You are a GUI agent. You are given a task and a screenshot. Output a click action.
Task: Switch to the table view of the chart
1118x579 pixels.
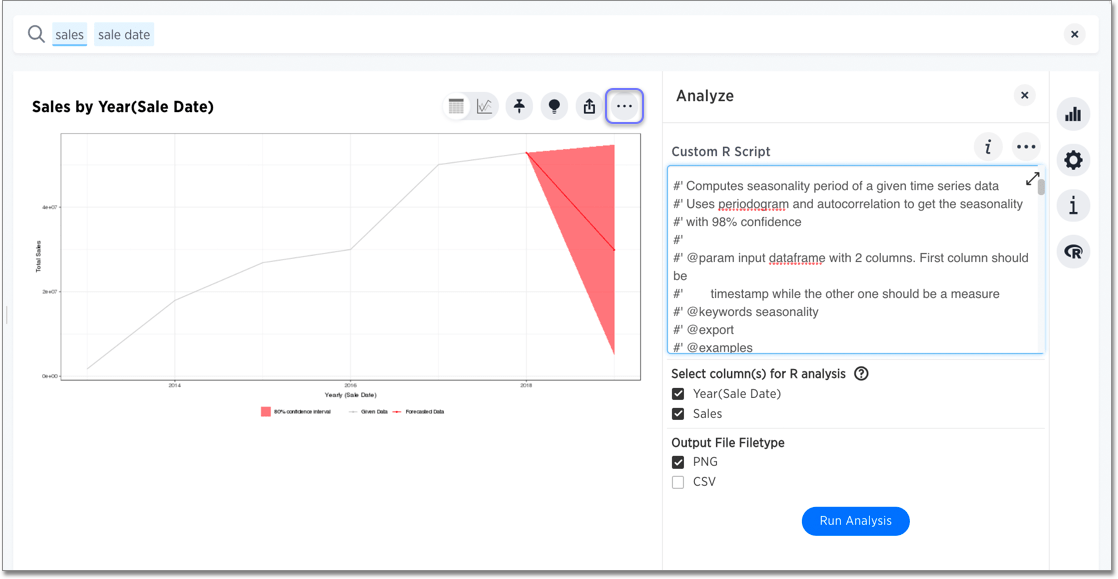click(458, 106)
